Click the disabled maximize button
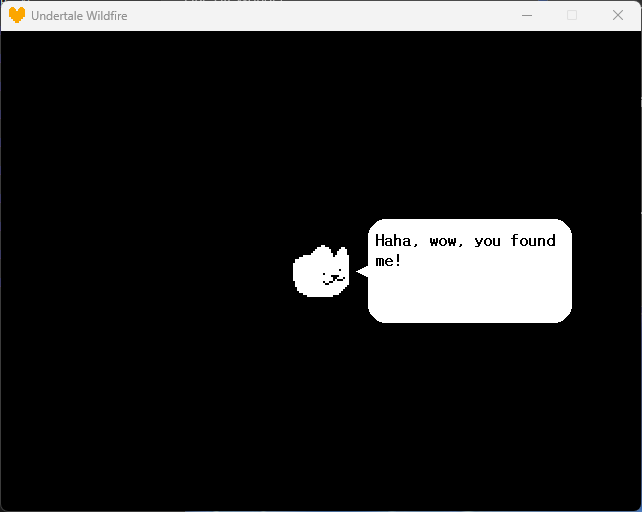This screenshot has width=642, height=512. coord(572,16)
